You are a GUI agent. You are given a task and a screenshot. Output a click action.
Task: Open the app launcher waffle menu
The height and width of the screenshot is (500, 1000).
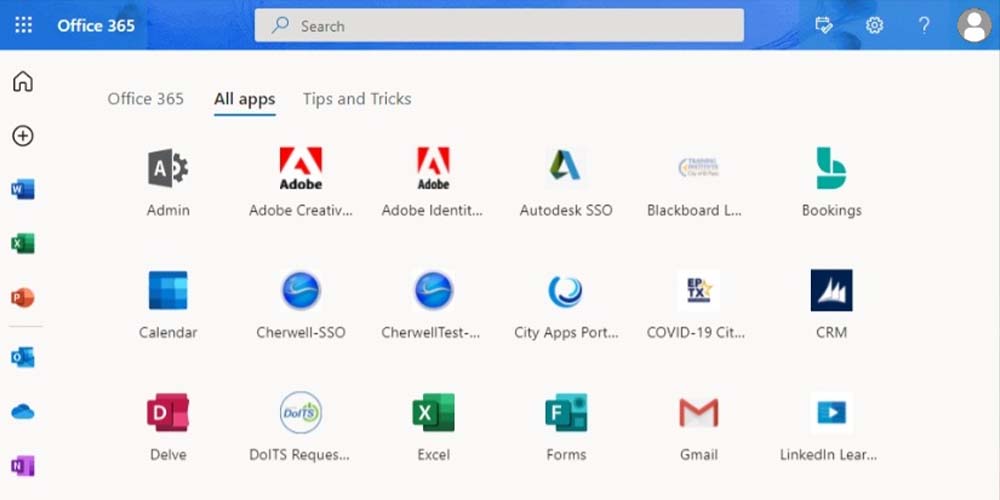[x=24, y=26]
